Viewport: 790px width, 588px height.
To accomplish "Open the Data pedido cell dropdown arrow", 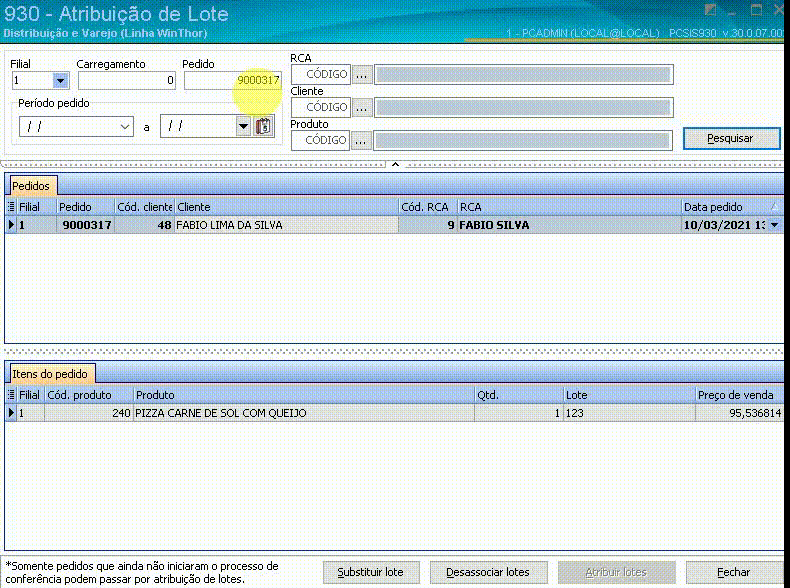I will pos(775,225).
